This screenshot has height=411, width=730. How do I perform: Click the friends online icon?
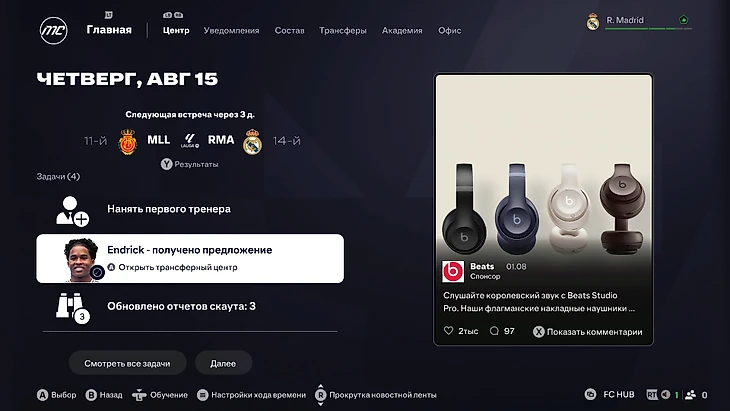[690, 395]
